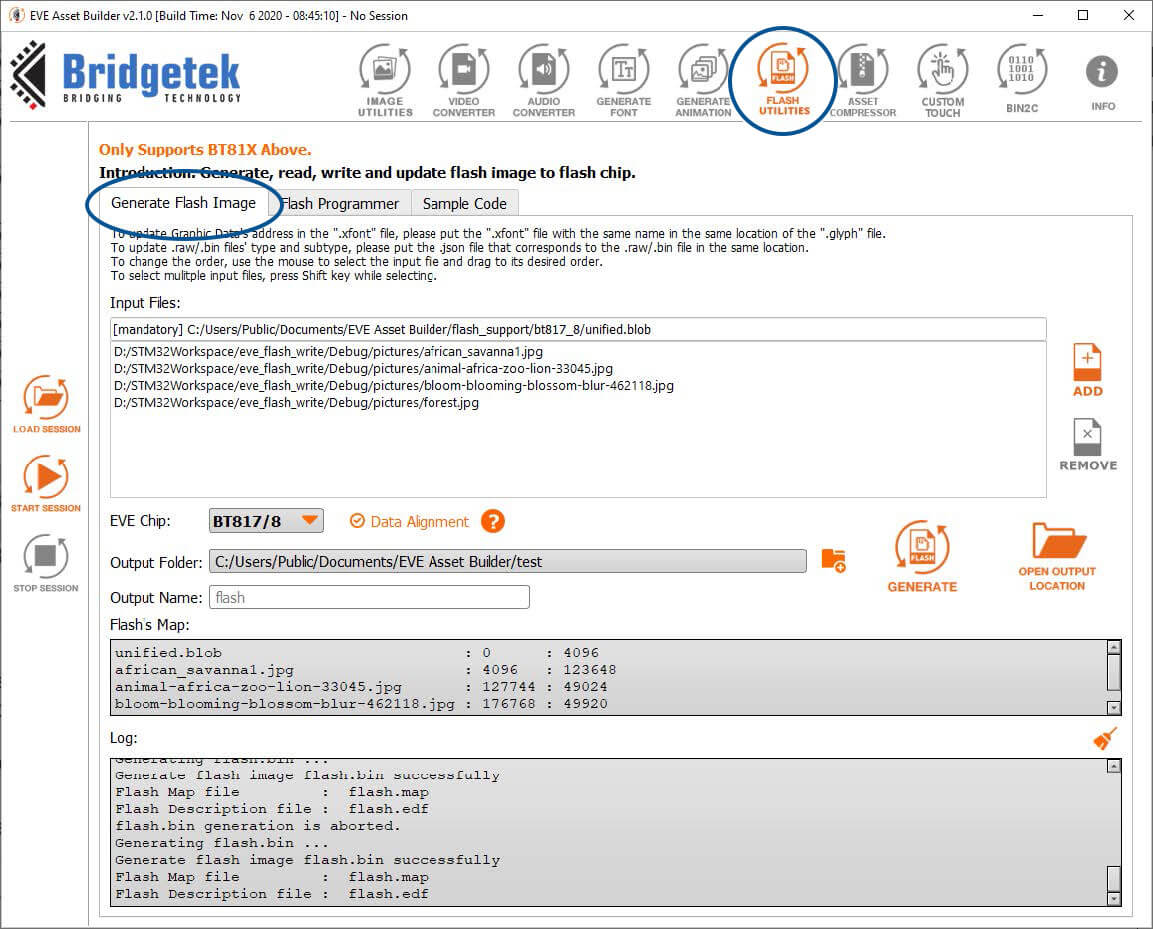The image size is (1153, 929).
Task: Toggle the Data Alignment option
Action: click(x=409, y=522)
